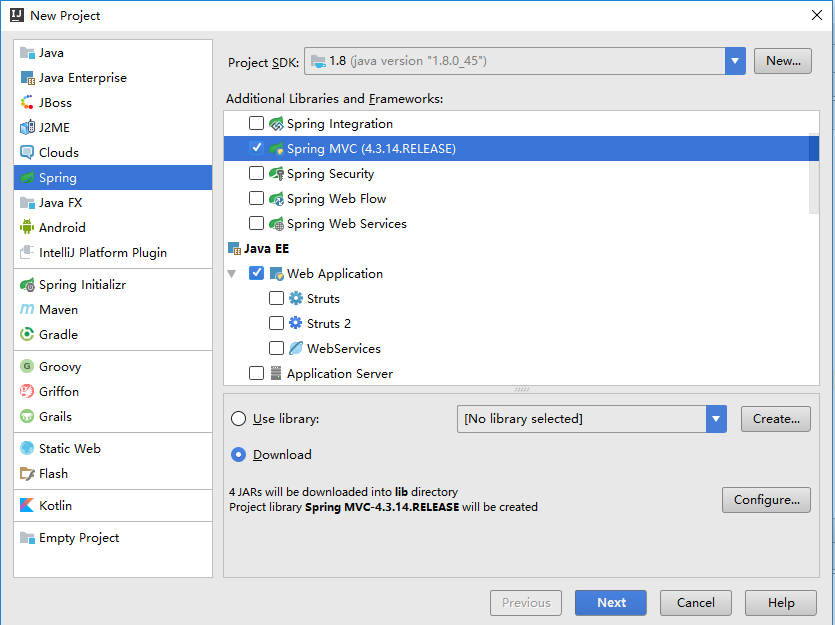Click the Spring Web Services icon

276,224
